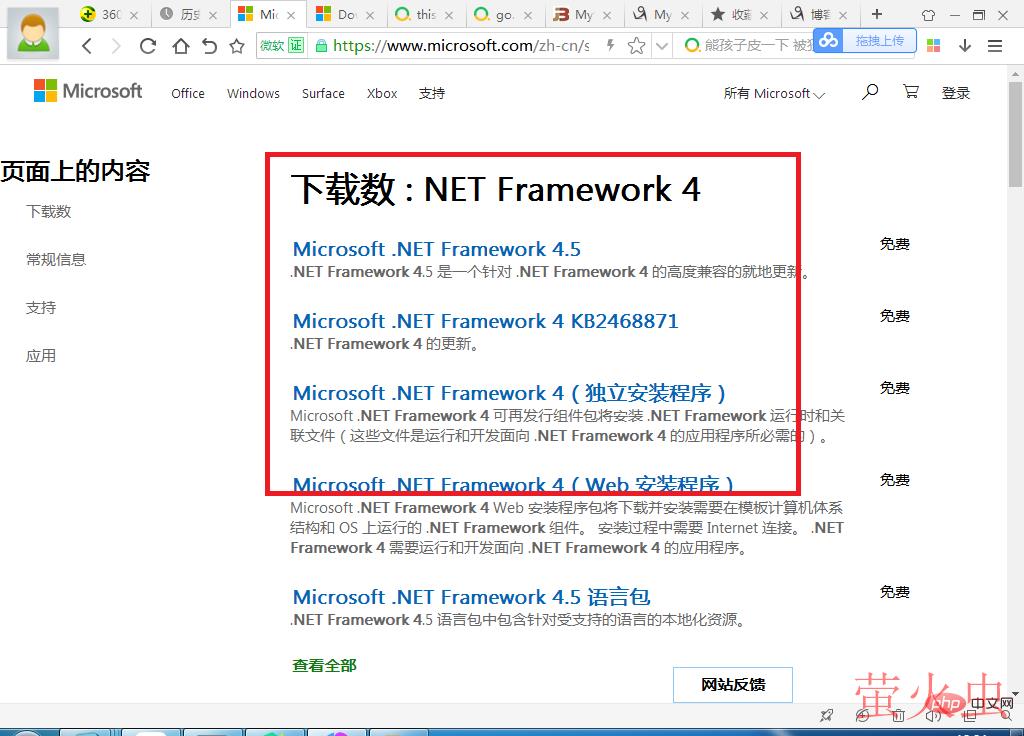
Task: Click the forward navigation arrow
Action: (x=116, y=46)
